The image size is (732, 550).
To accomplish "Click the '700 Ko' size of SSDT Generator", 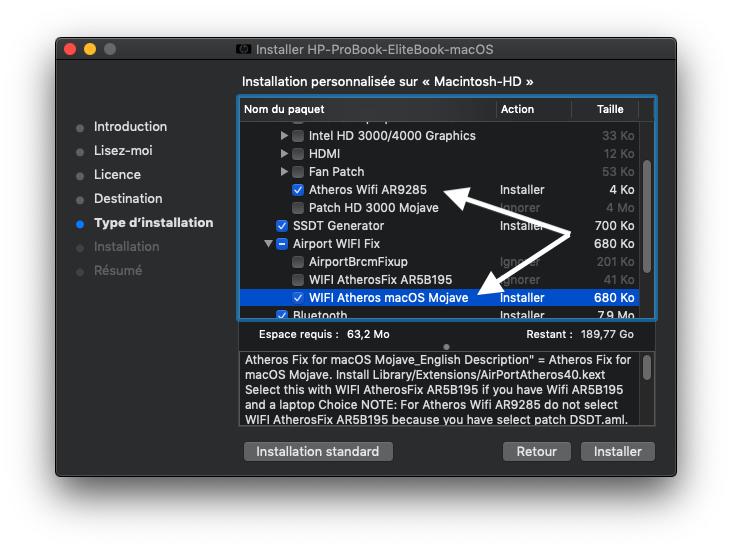I will (x=614, y=226).
